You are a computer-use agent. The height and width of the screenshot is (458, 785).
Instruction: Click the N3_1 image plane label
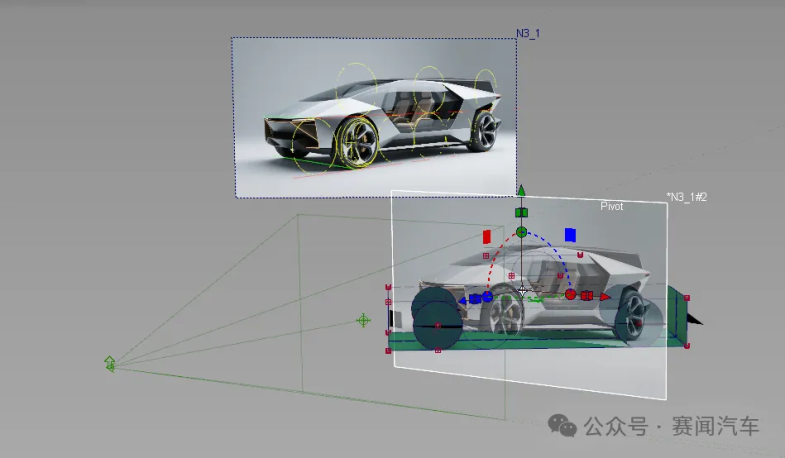(528, 33)
